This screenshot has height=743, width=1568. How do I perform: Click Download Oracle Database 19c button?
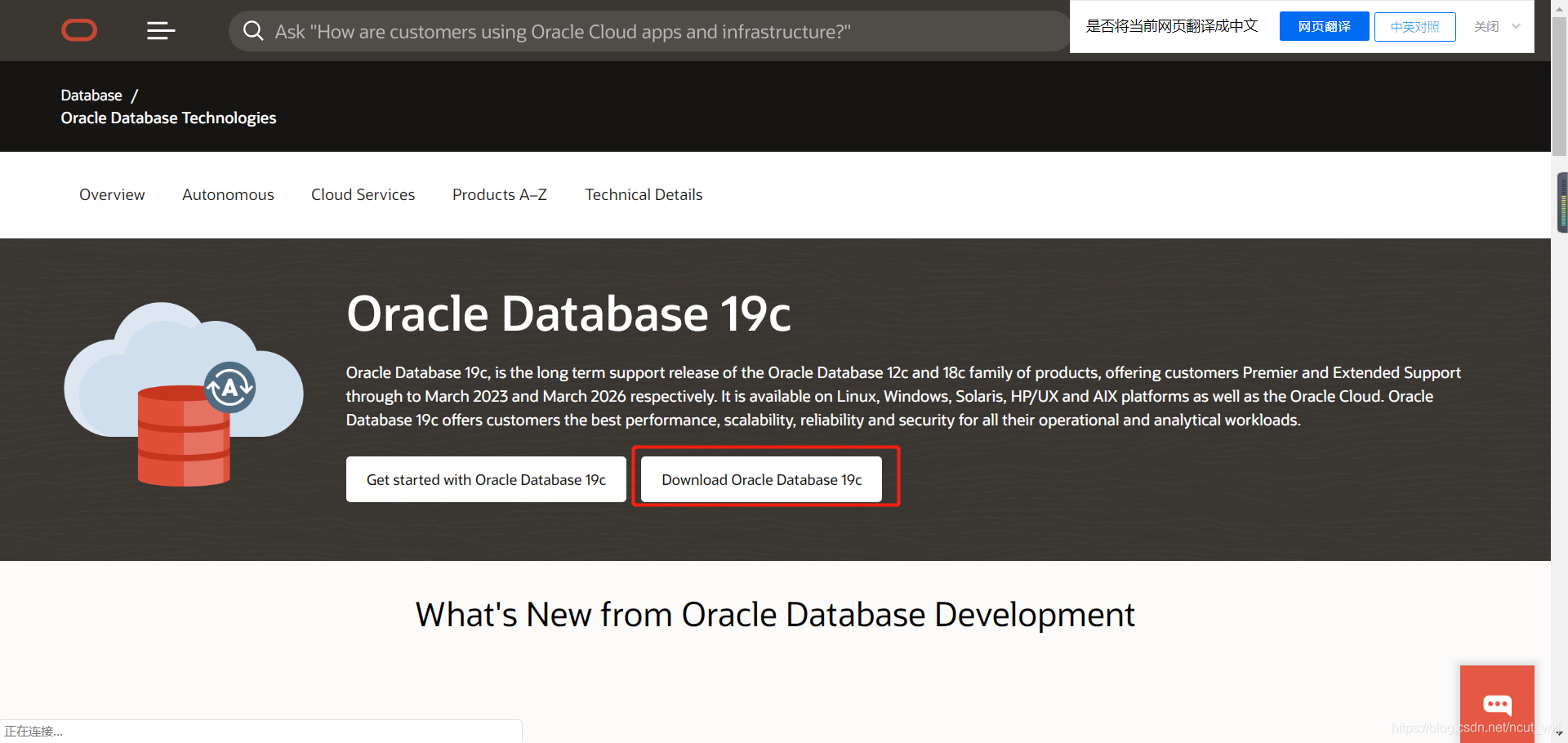coord(761,479)
